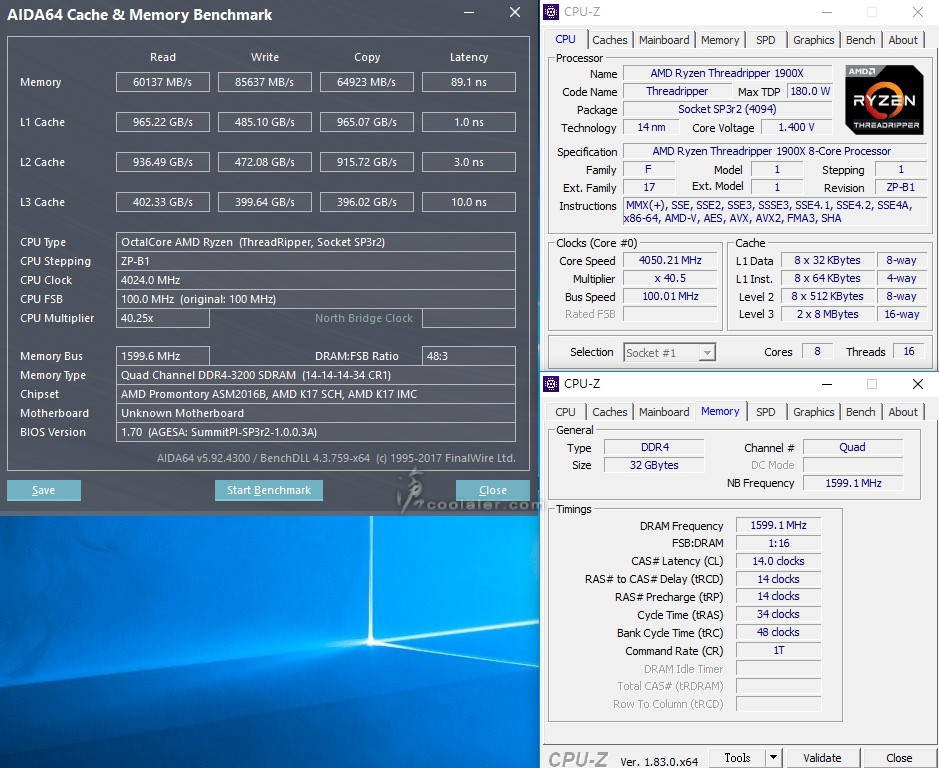Screen dimensions: 939x768
Task: Switch to the SPD tab in the lower CPU-Z window
Action: (765, 412)
